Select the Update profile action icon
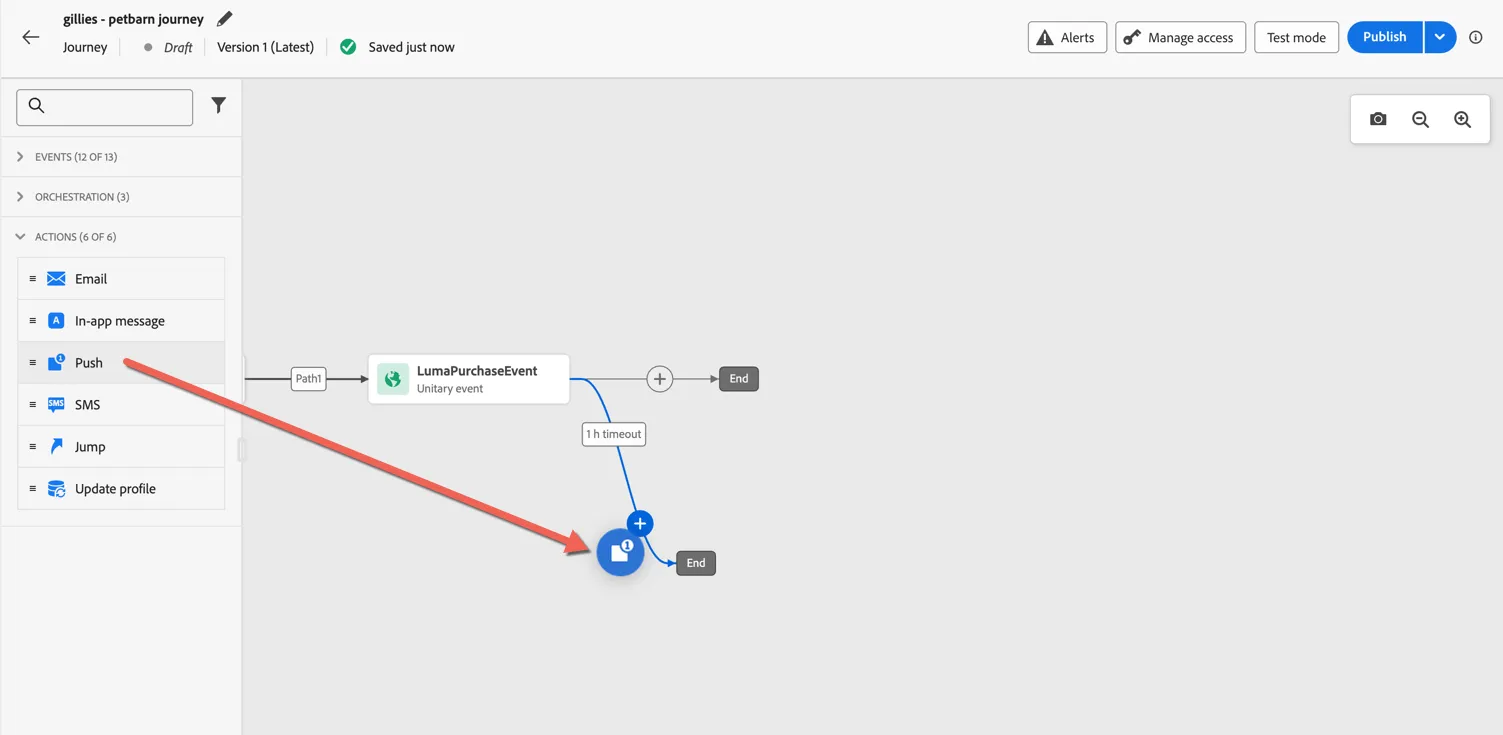1503x735 pixels. (56, 489)
